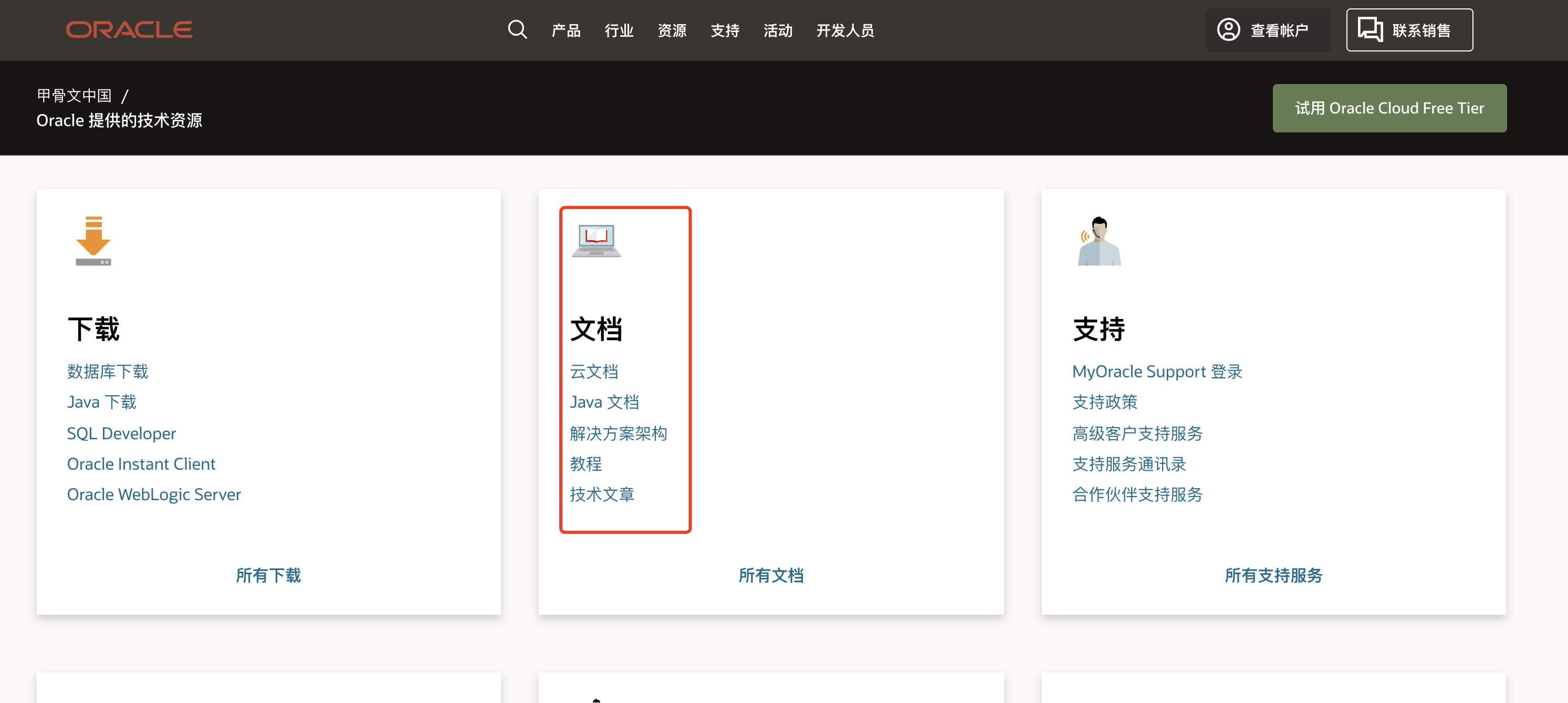Open the 产品 menu
This screenshot has width=1568, height=703.
[566, 30]
